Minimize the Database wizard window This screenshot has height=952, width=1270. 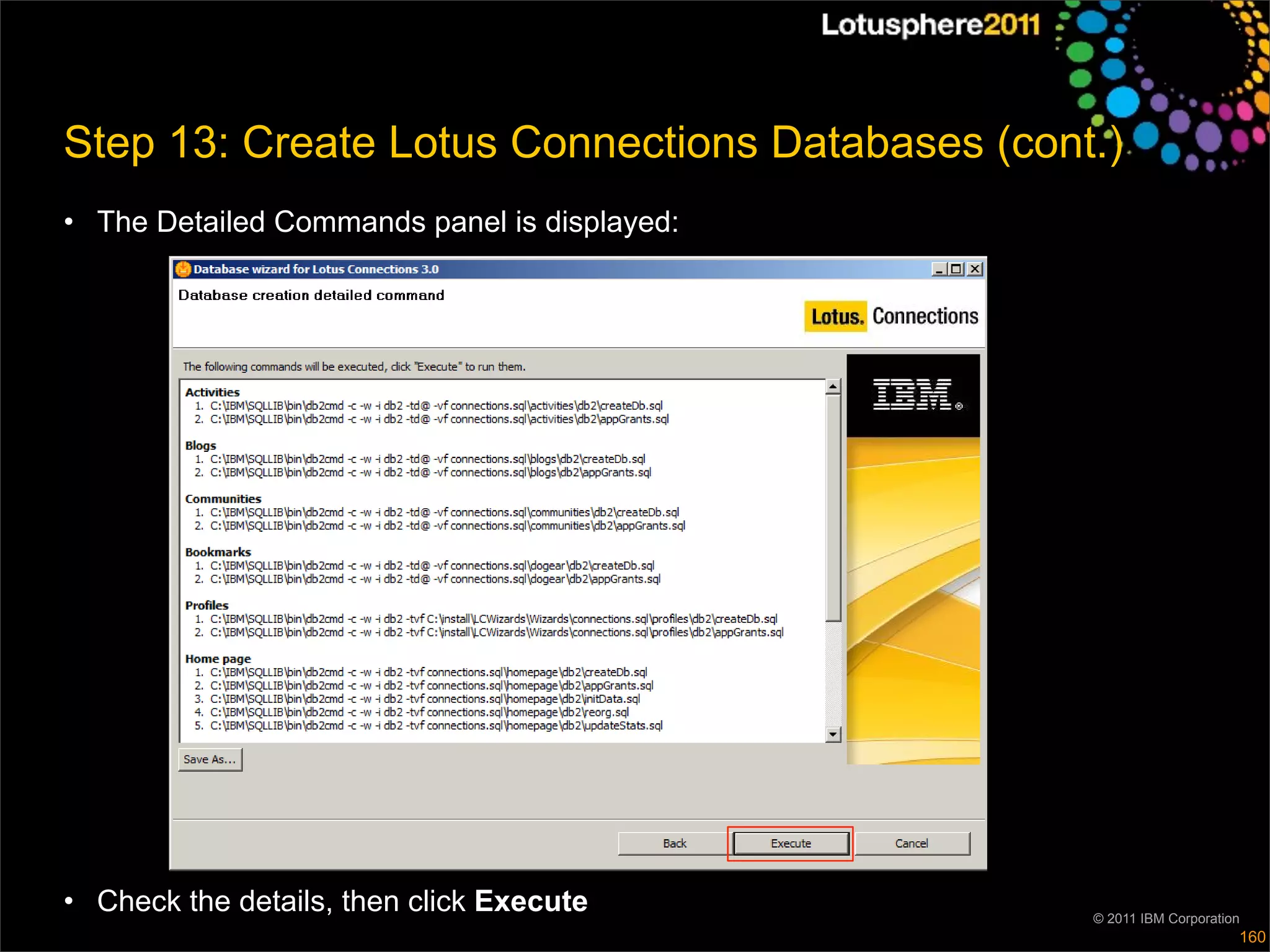coord(939,269)
